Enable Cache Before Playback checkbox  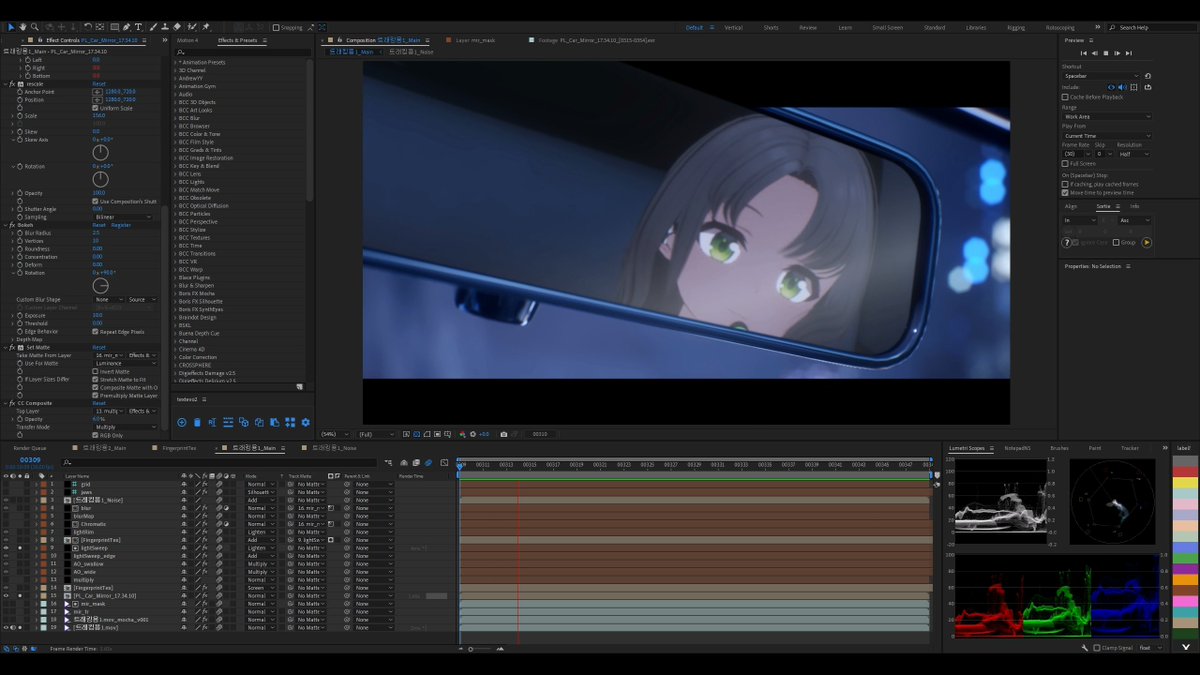pos(1065,97)
